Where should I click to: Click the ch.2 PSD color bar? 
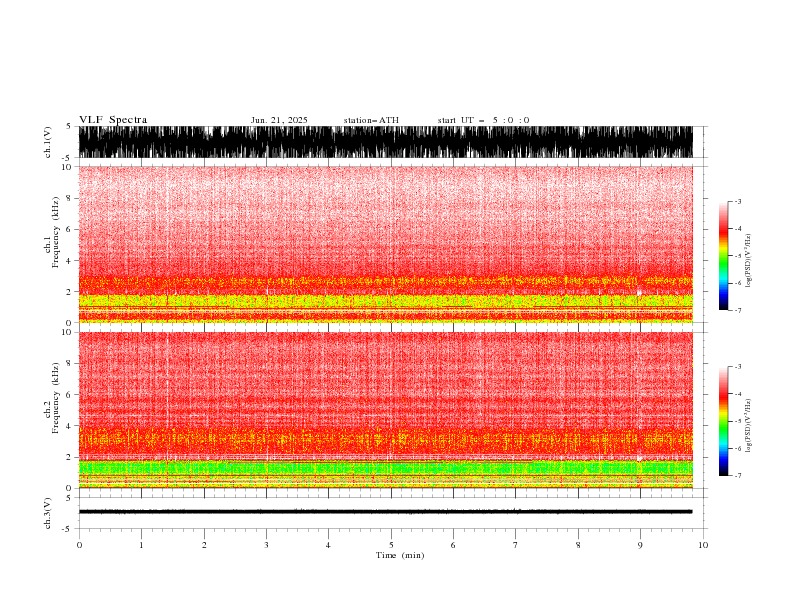[x=723, y=421]
